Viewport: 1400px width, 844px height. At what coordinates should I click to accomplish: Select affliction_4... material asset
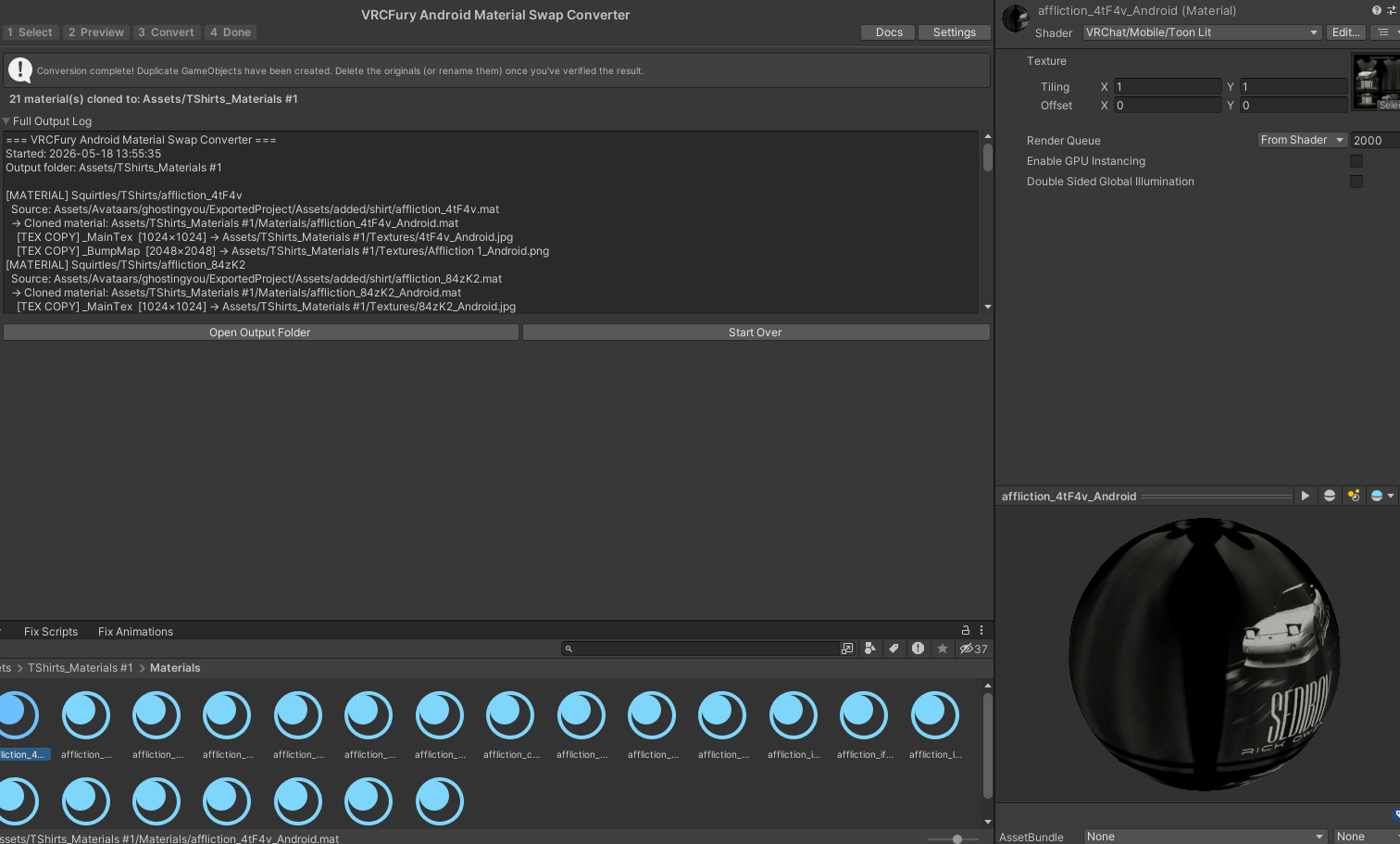click(x=19, y=725)
